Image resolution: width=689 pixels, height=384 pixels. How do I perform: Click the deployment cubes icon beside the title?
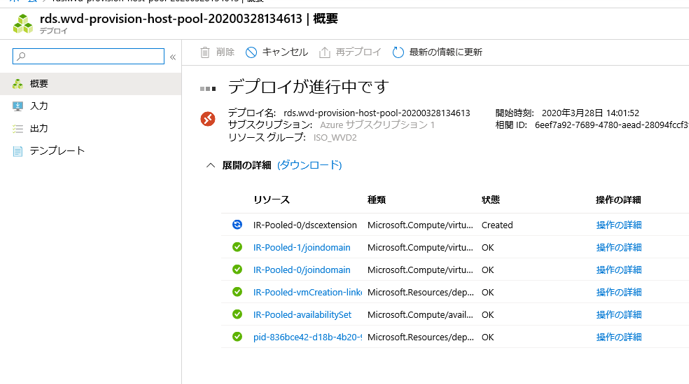(x=23, y=23)
